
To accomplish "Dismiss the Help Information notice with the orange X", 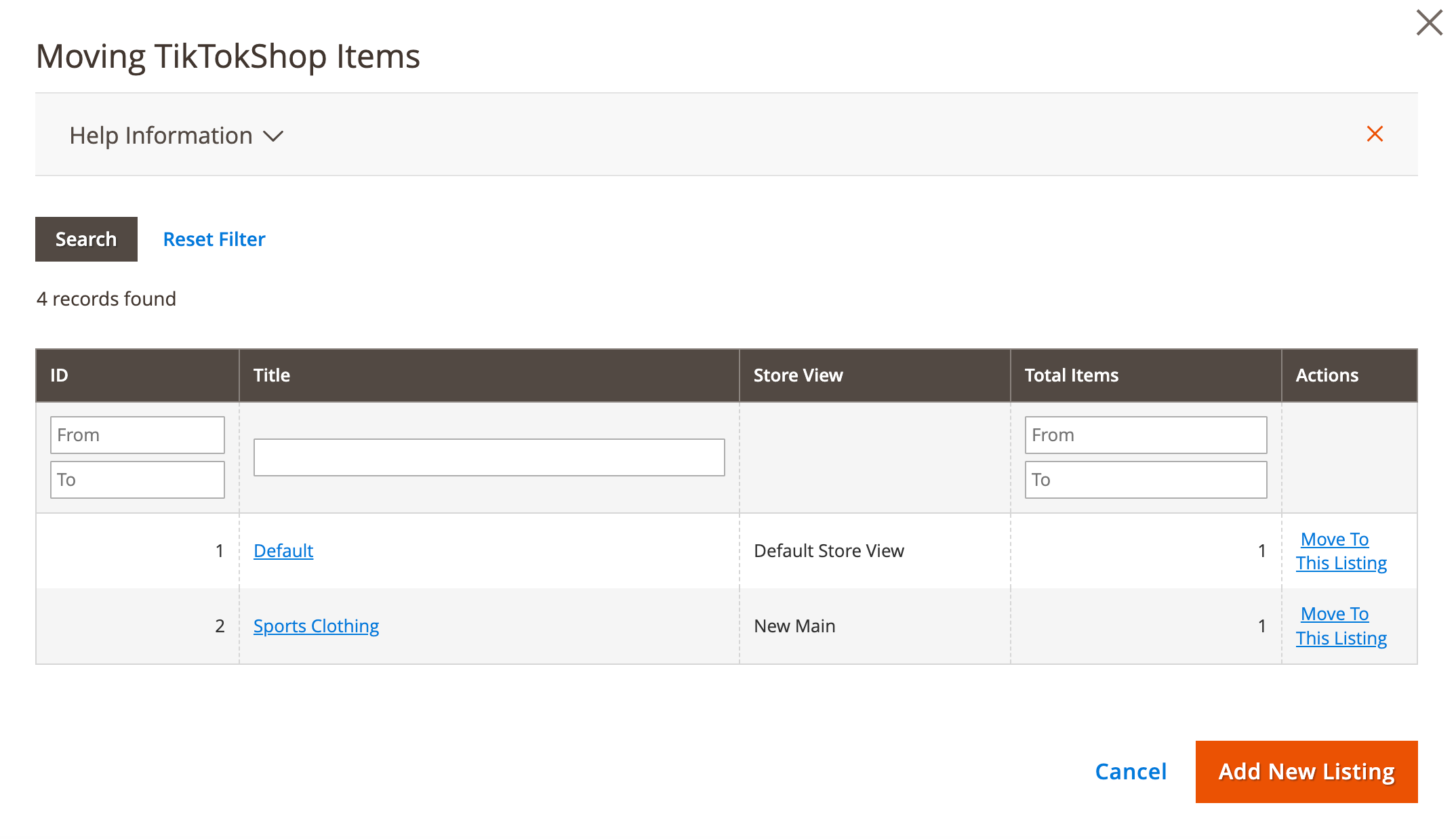I will click(1375, 134).
